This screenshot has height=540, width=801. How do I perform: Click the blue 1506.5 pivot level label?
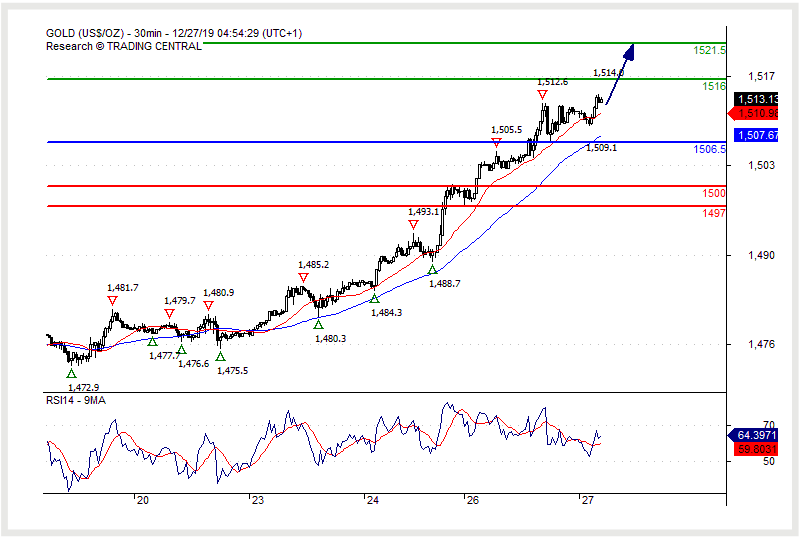(710, 149)
